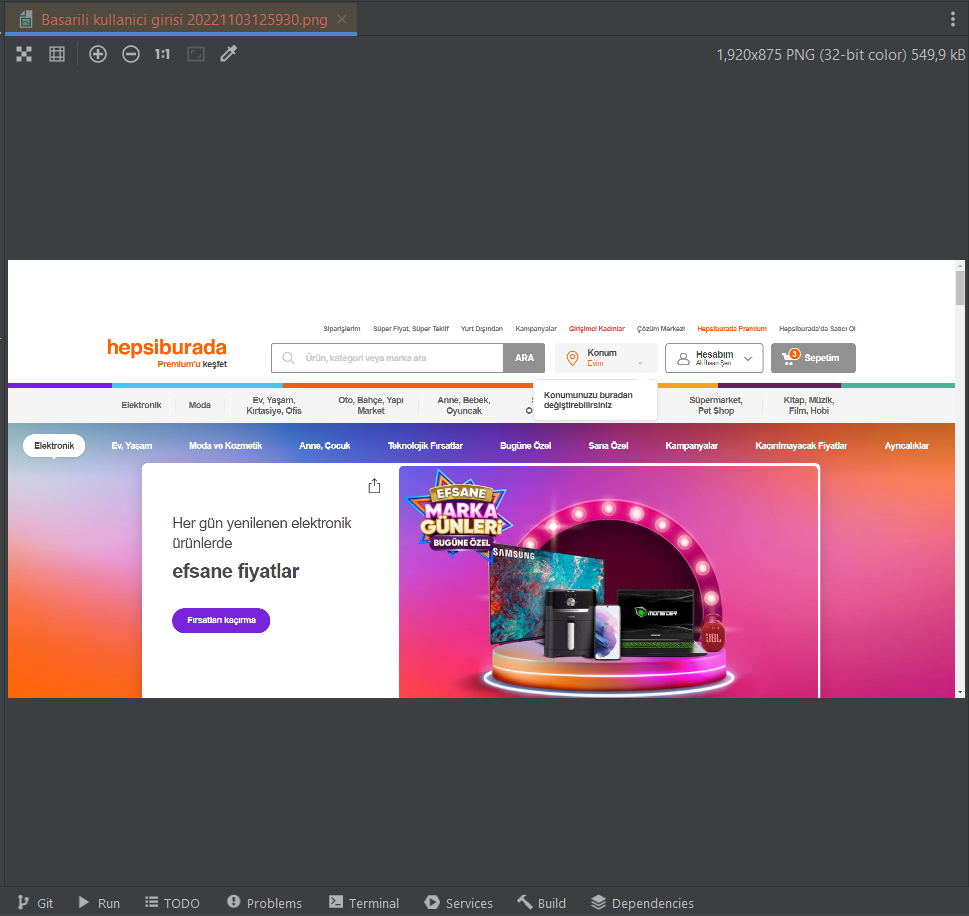Open the Terminal tool window
Screen dimensions: 969x916
364,902
